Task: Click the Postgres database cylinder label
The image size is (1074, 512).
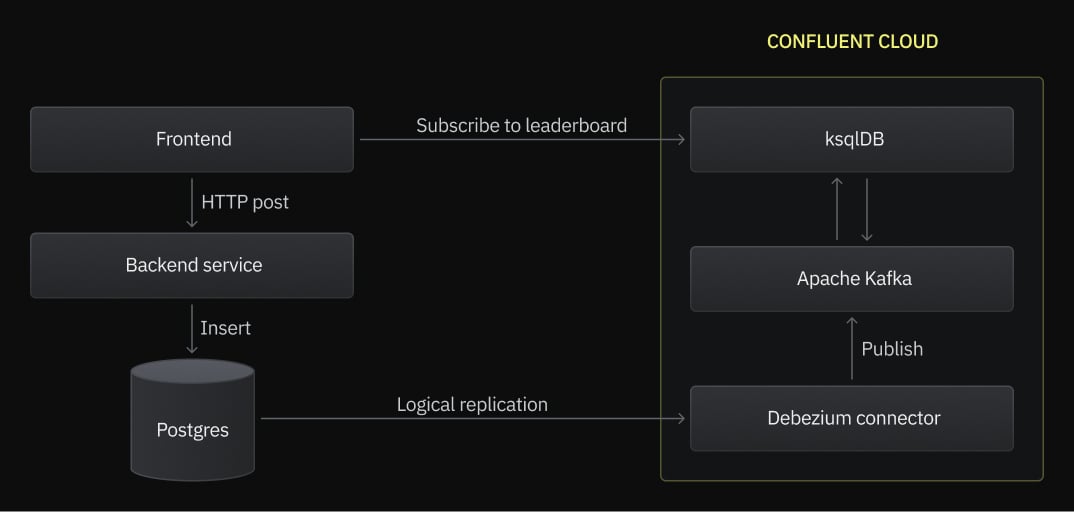Action: point(192,431)
